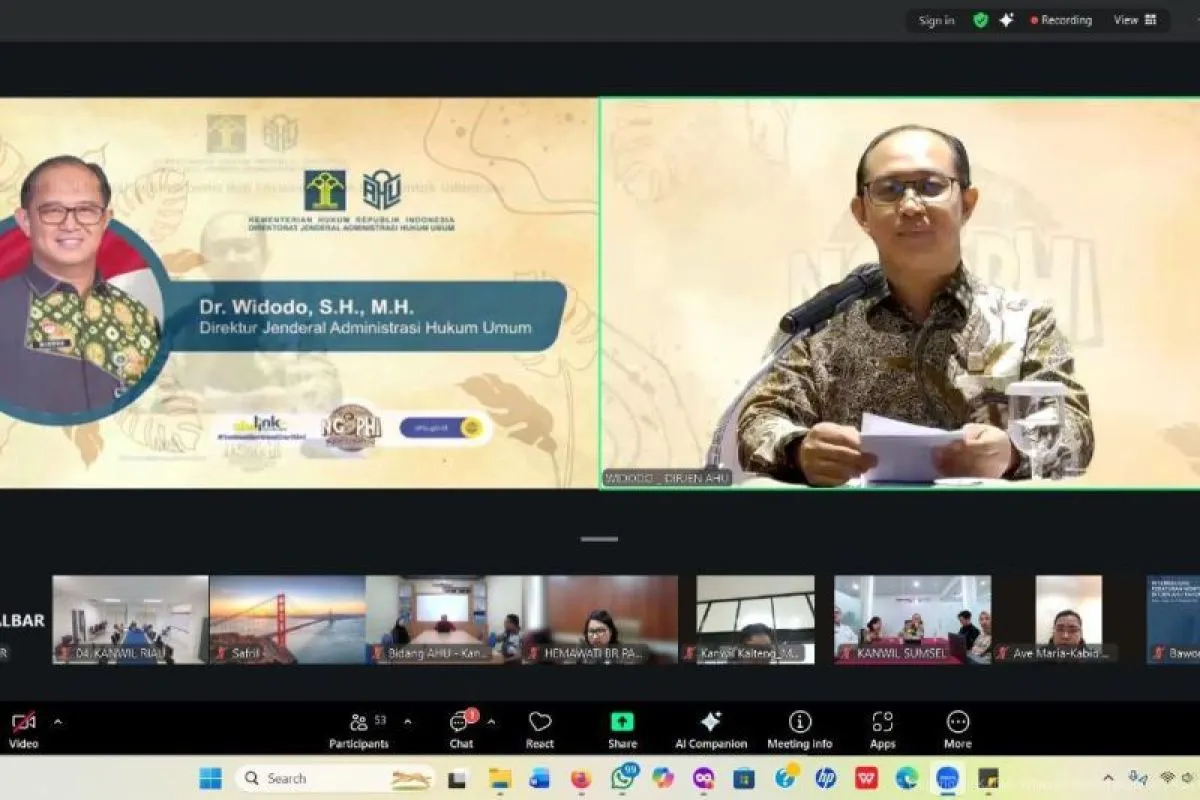Collapse gallery strip using the center divider handle
Viewport: 1200px width, 800px height.
click(x=599, y=539)
